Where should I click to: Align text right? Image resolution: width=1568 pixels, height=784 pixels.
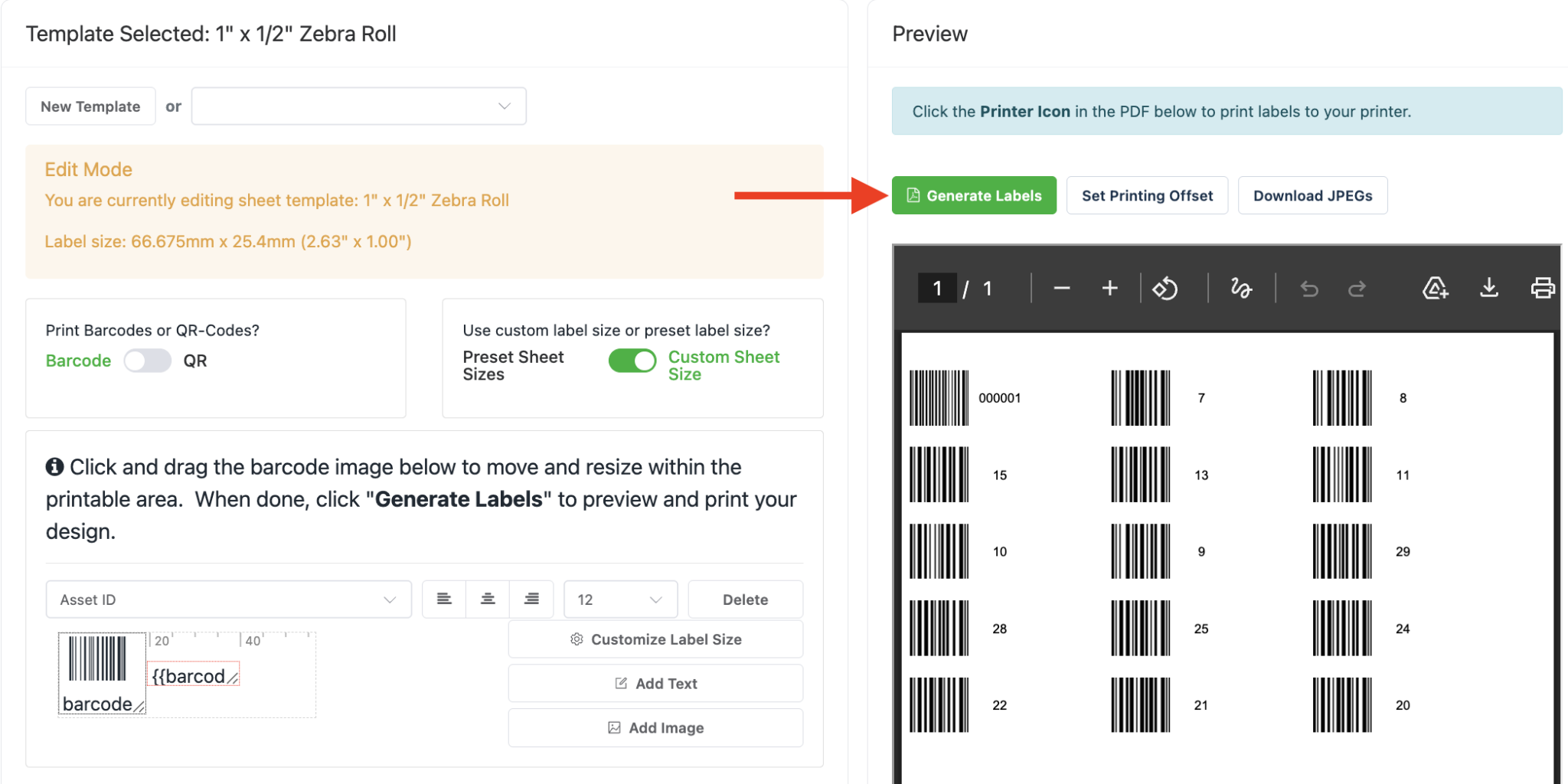point(531,599)
